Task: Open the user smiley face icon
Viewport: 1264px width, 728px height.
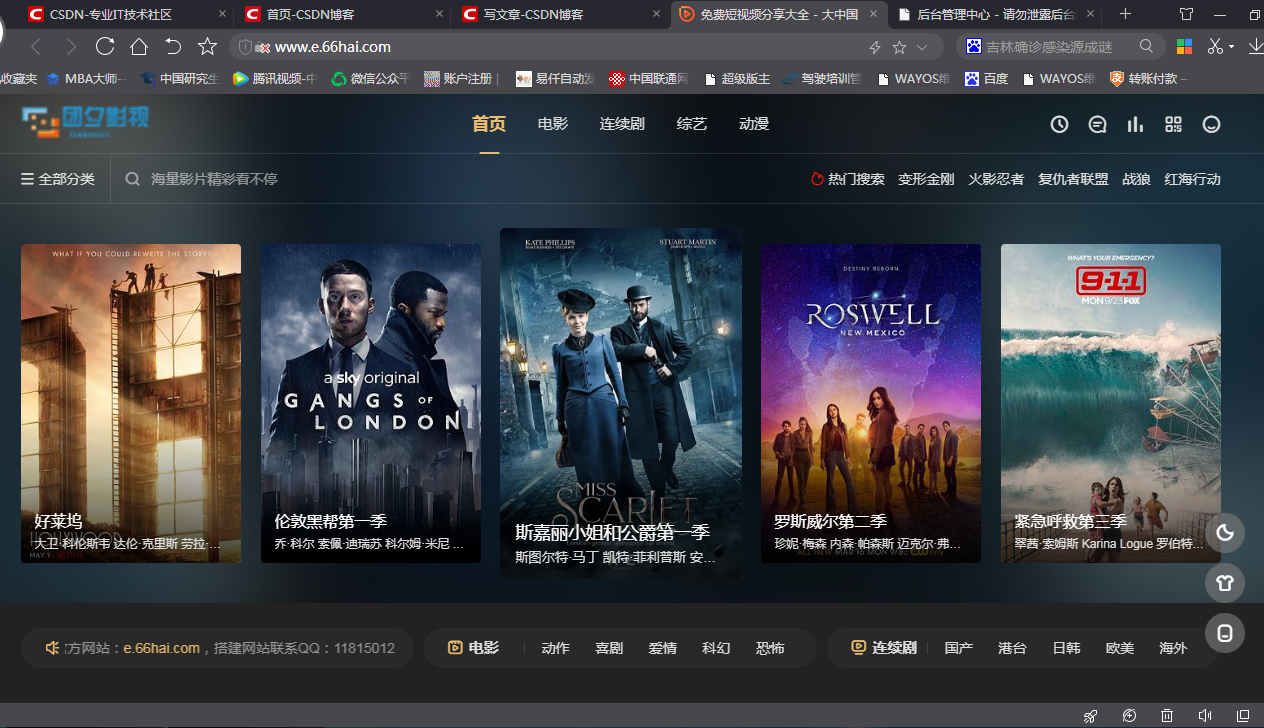Action: coord(1212,125)
